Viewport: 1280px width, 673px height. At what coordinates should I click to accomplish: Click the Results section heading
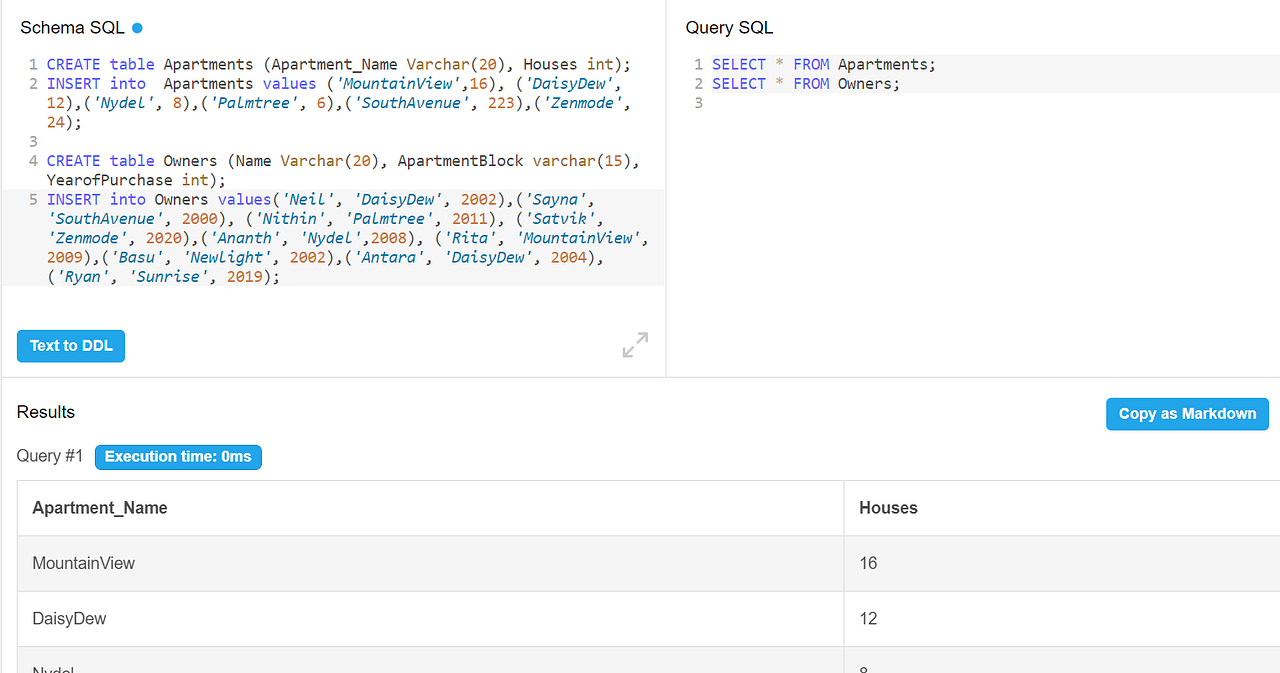pyautogui.click(x=44, y=411)
